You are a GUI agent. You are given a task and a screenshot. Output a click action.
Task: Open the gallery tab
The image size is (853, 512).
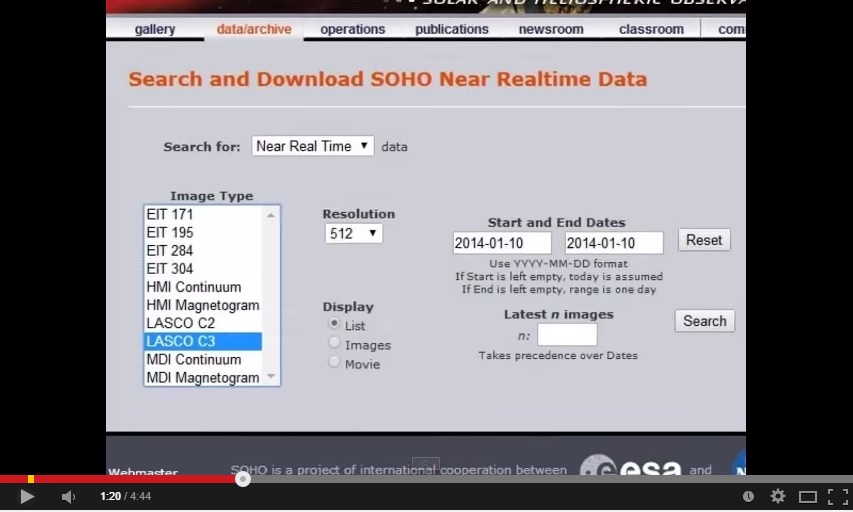(x=155, y=29)
